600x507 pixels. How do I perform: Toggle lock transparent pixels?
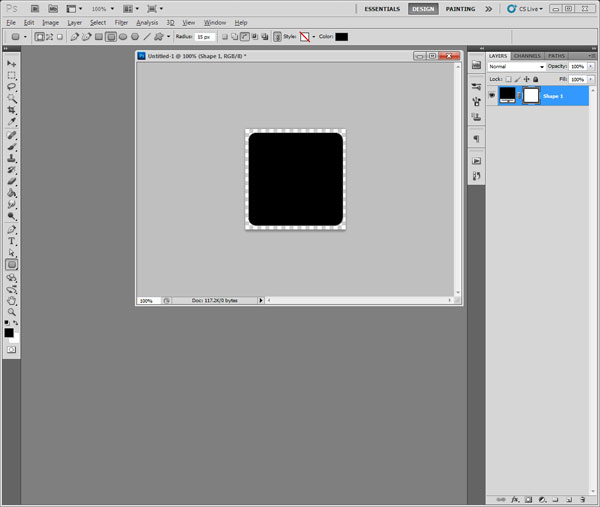pos(508,79)
